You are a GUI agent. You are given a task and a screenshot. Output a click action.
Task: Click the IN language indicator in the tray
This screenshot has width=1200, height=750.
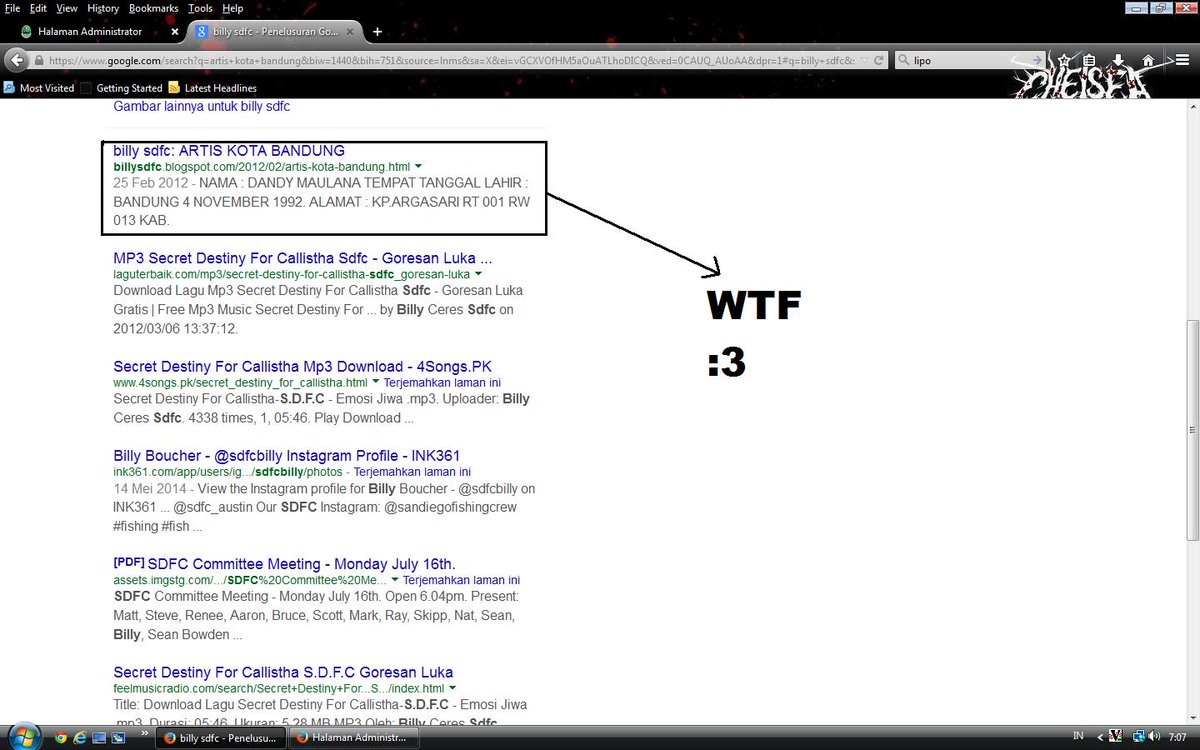(1078, 736)
